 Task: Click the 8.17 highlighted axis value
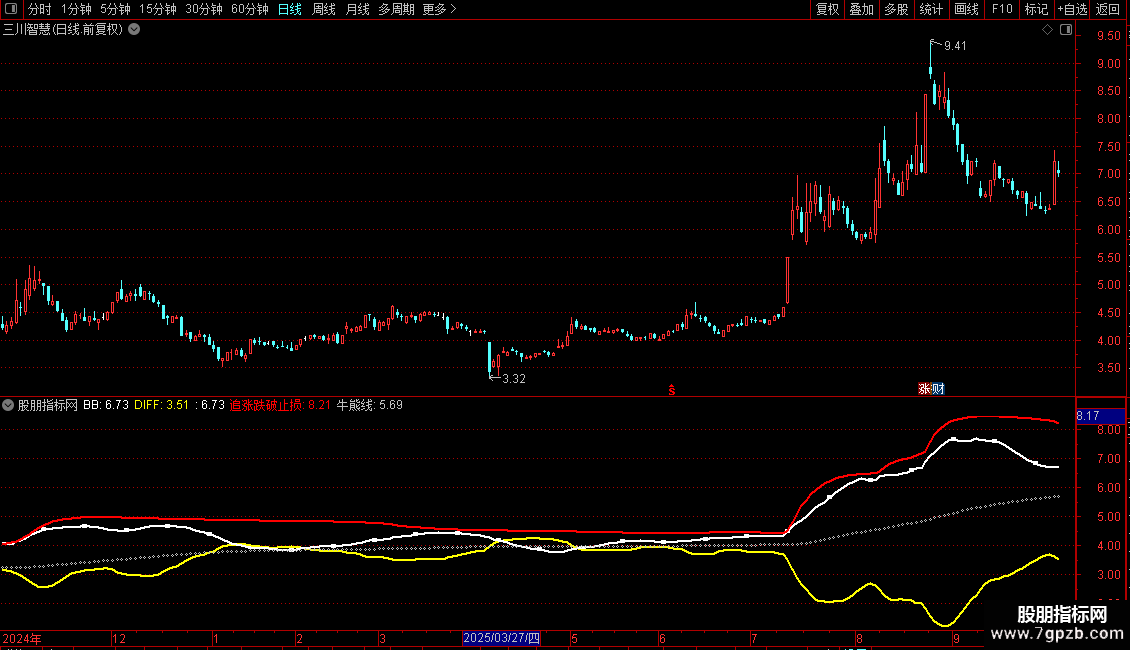pos(1100,416)
